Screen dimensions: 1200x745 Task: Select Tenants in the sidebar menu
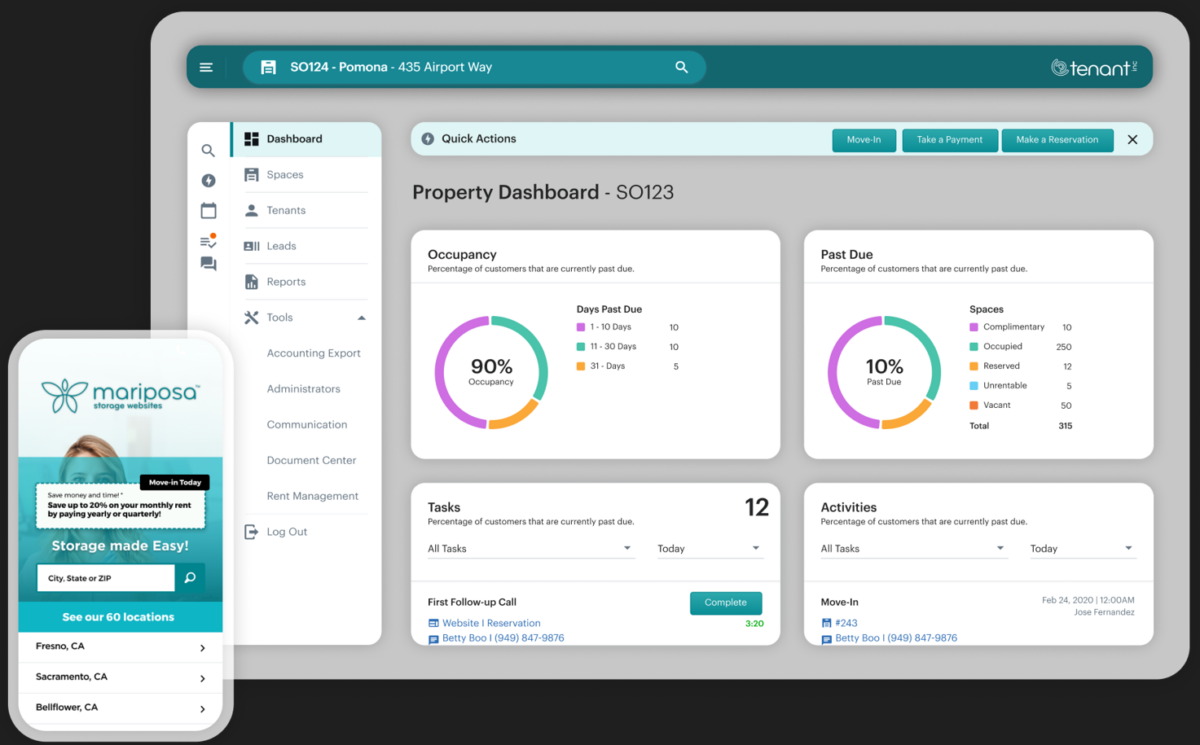pos(286,211)
